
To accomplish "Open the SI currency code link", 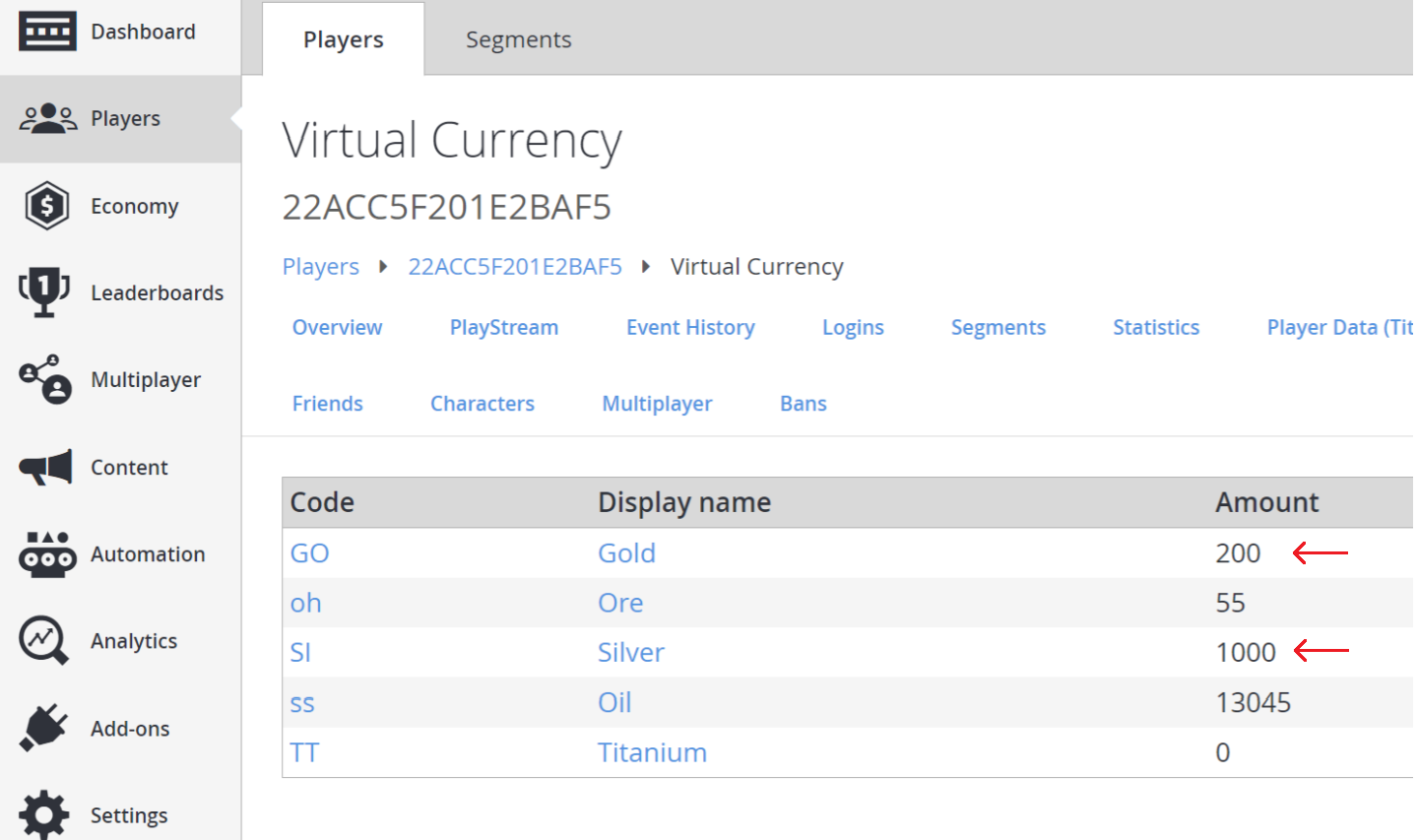I will (299, 652).
